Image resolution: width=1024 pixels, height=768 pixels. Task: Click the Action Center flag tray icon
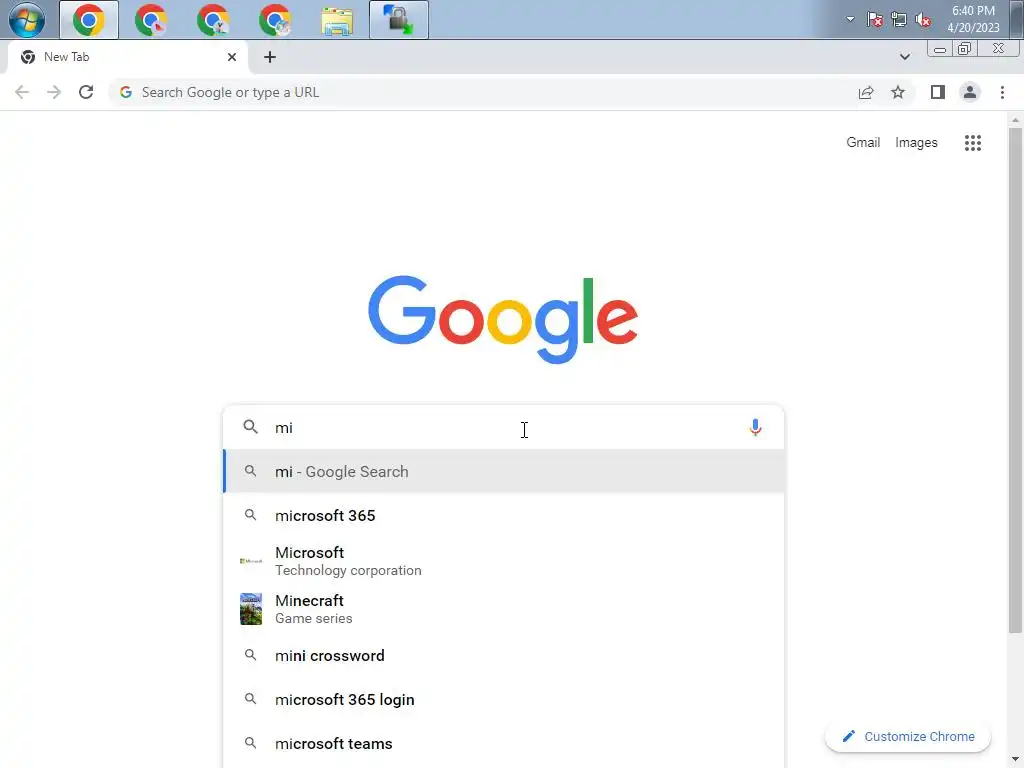[874, 20]
